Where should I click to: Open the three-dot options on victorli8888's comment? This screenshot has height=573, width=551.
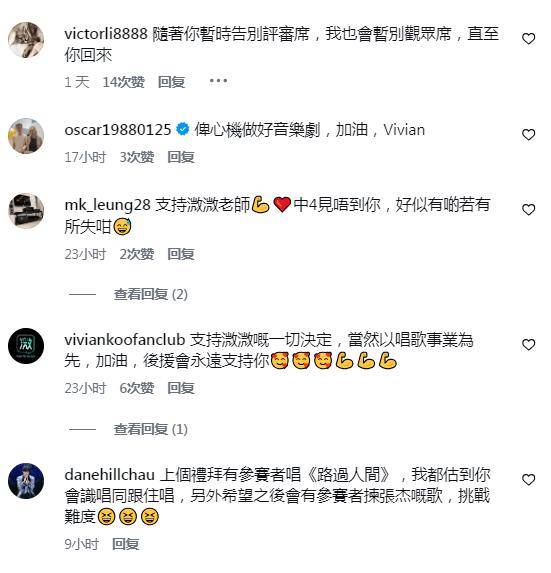tap(218, 81)
